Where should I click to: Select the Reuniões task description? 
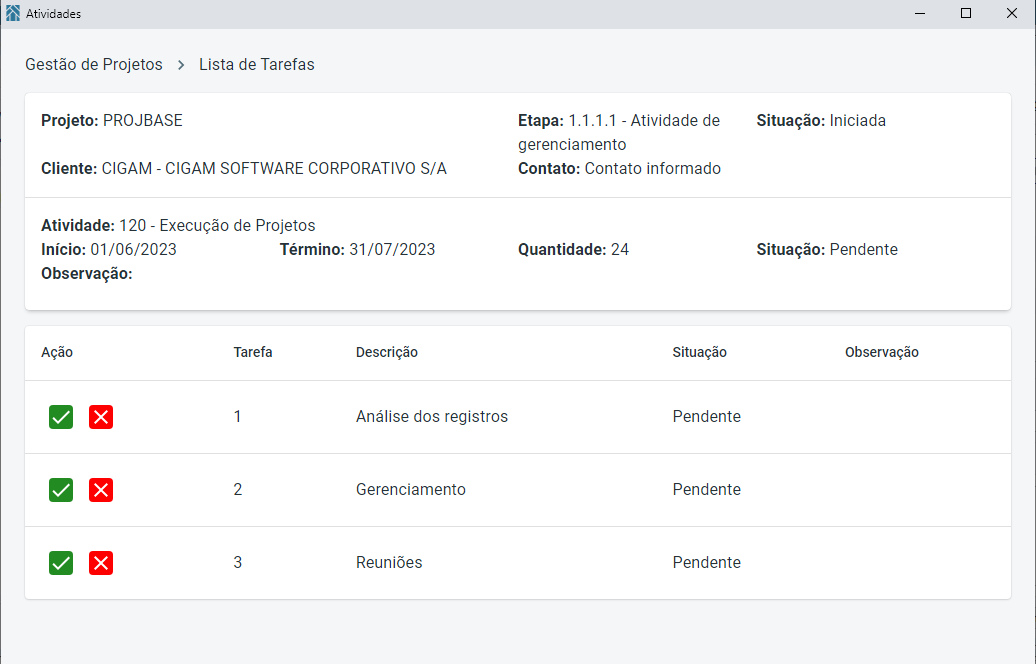389,562
